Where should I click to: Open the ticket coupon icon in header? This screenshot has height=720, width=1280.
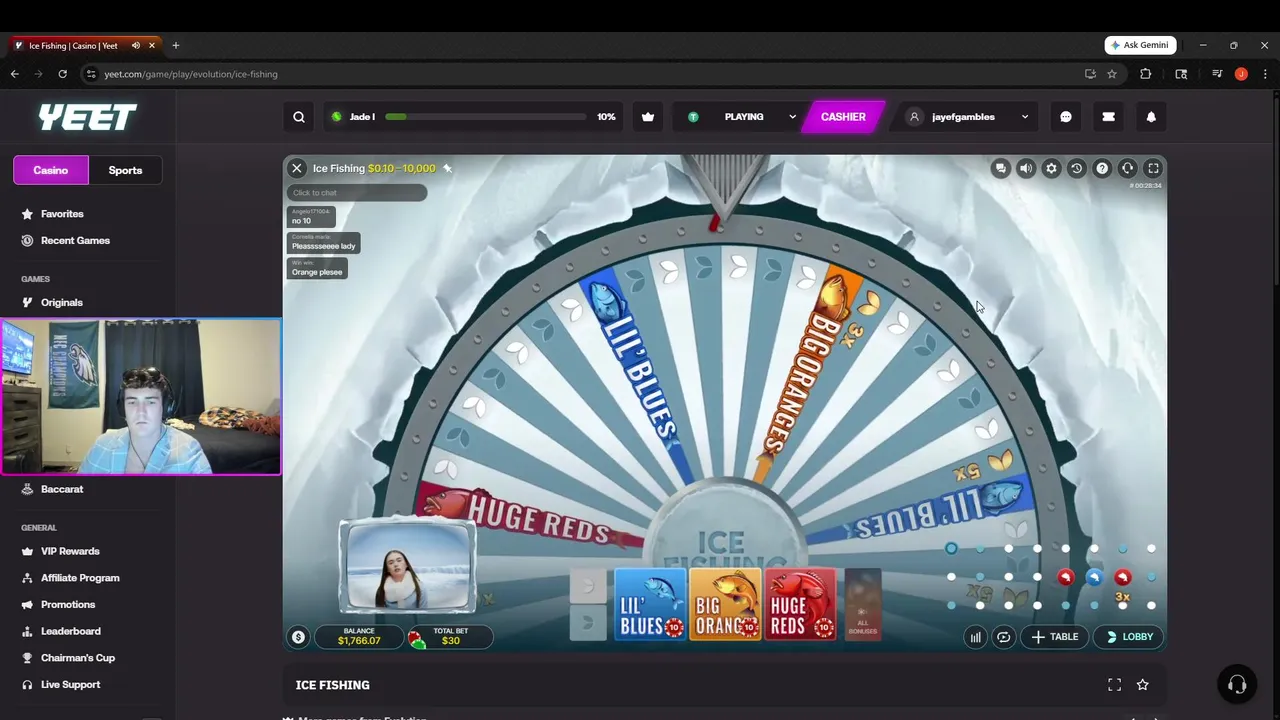point(1108,117)
